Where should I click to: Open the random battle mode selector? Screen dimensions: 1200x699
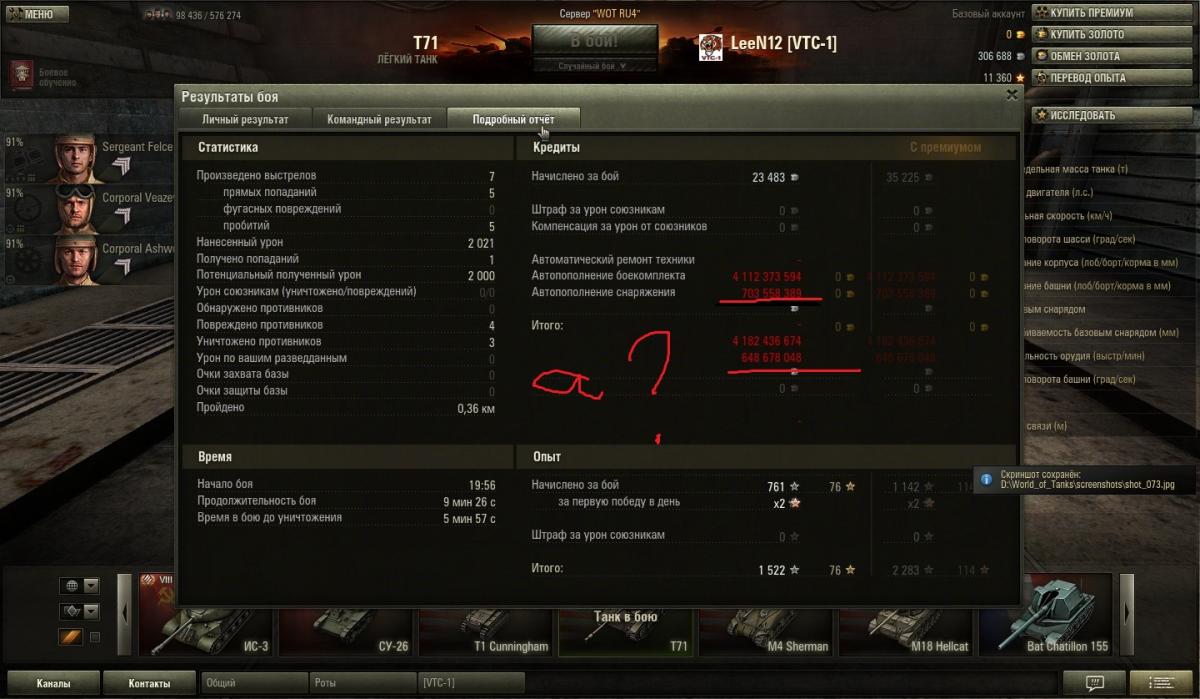pyautogui.click(x=594, y=66)
